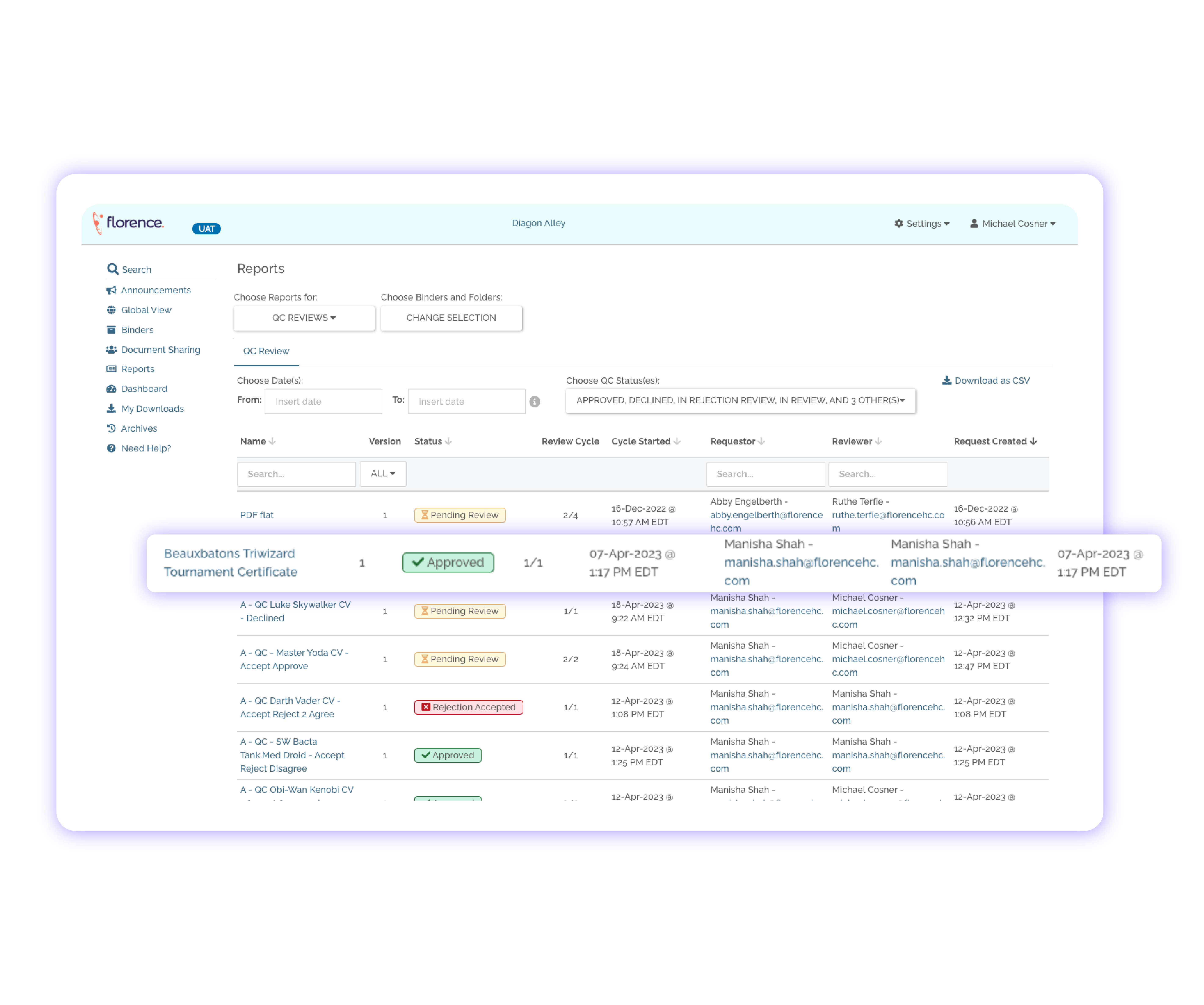Click the CHANGE SELECTION button

[x=451, y=318]
